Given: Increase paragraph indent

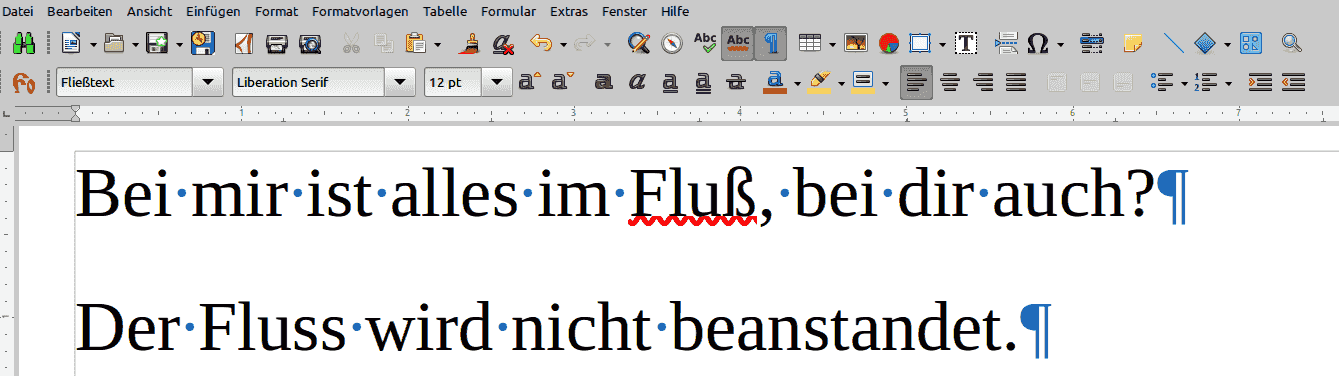Looking at the screenshot, I should point(1261,82).
